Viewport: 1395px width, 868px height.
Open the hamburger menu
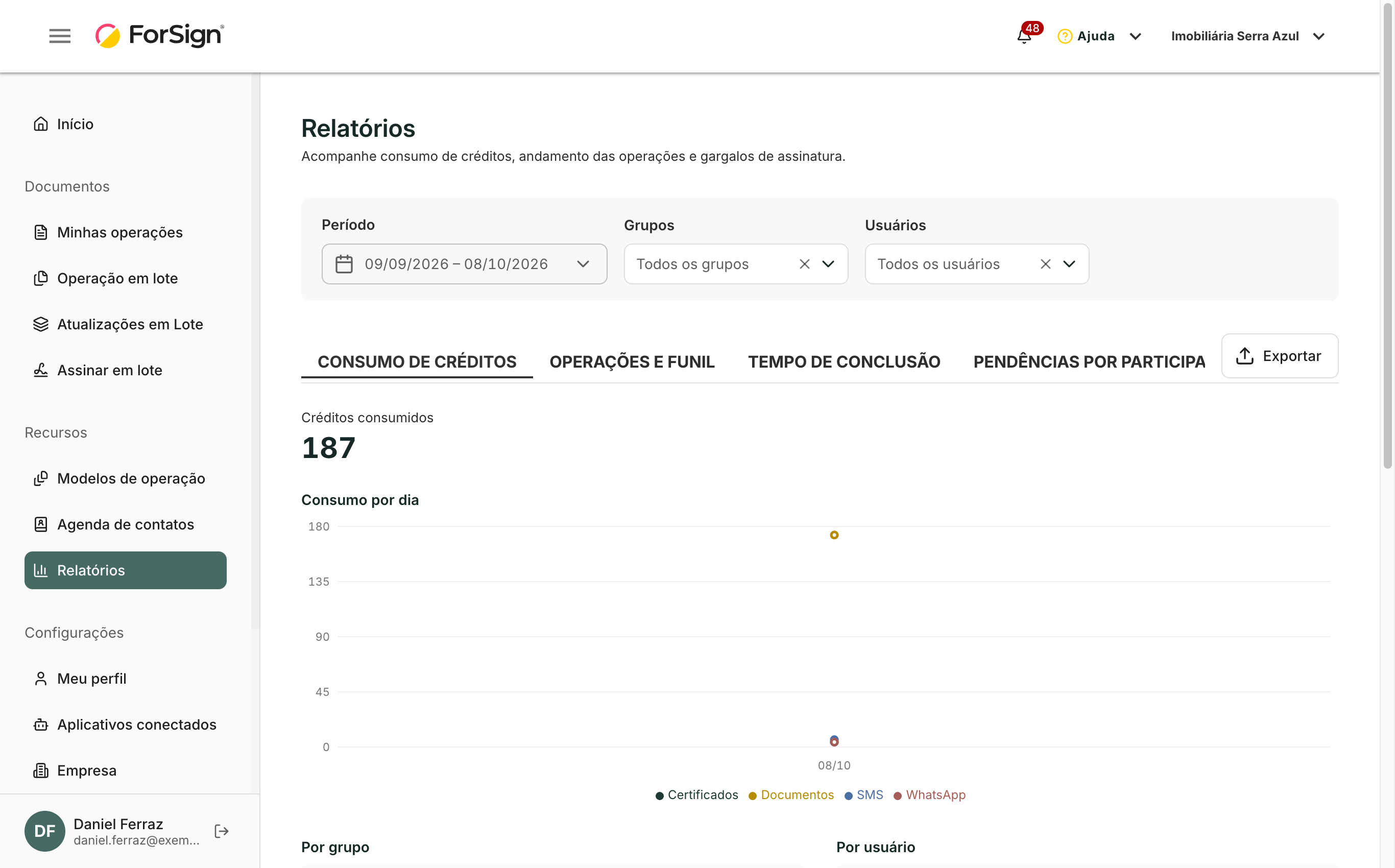(x=60, y=36)
